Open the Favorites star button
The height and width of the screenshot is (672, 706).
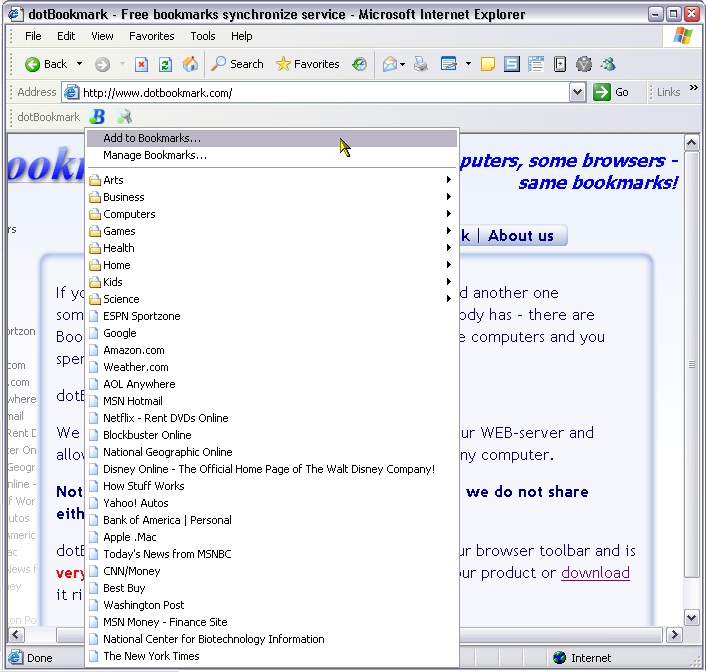[x=308, y=64]
